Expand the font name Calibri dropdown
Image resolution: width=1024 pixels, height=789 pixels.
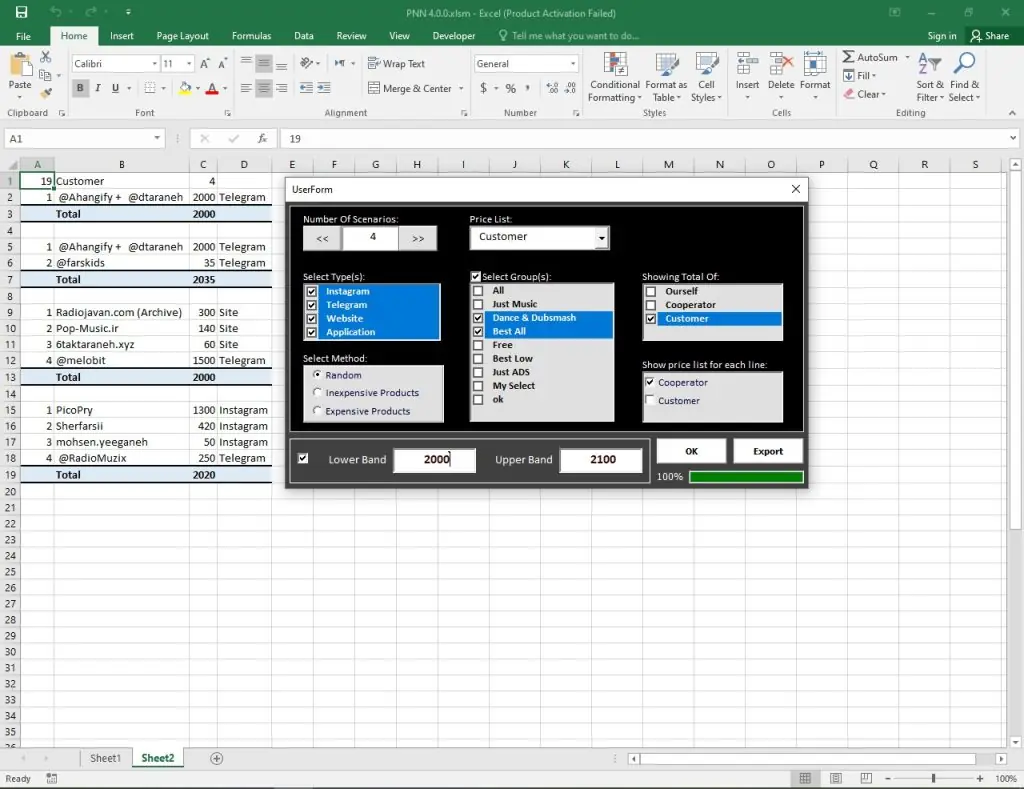click(153, 64)
